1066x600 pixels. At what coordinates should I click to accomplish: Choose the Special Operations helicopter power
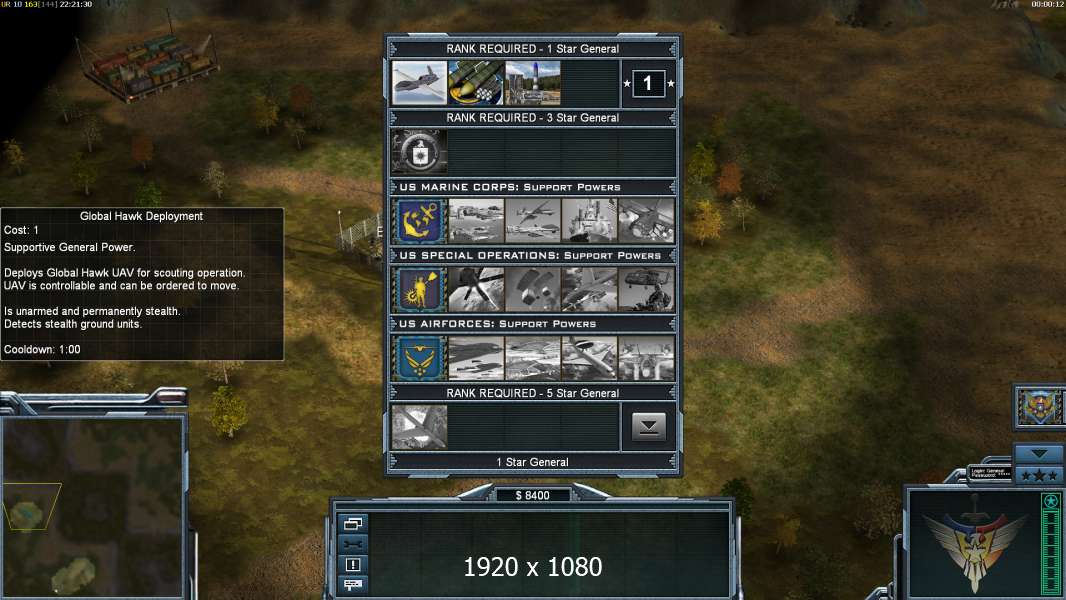(x=647, y=289)
